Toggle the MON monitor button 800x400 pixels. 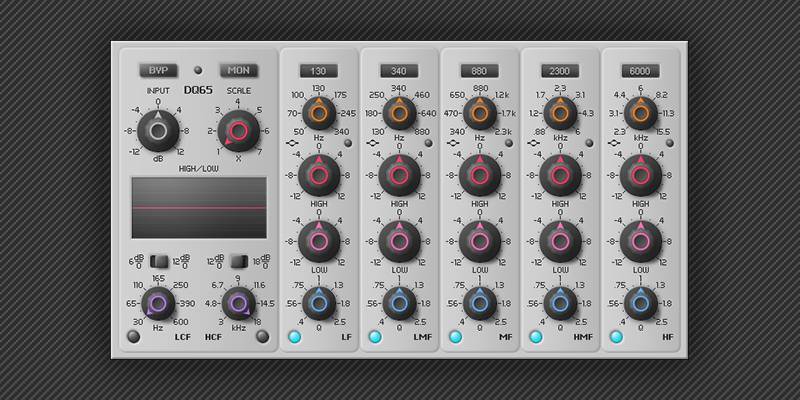click(239, 70)
